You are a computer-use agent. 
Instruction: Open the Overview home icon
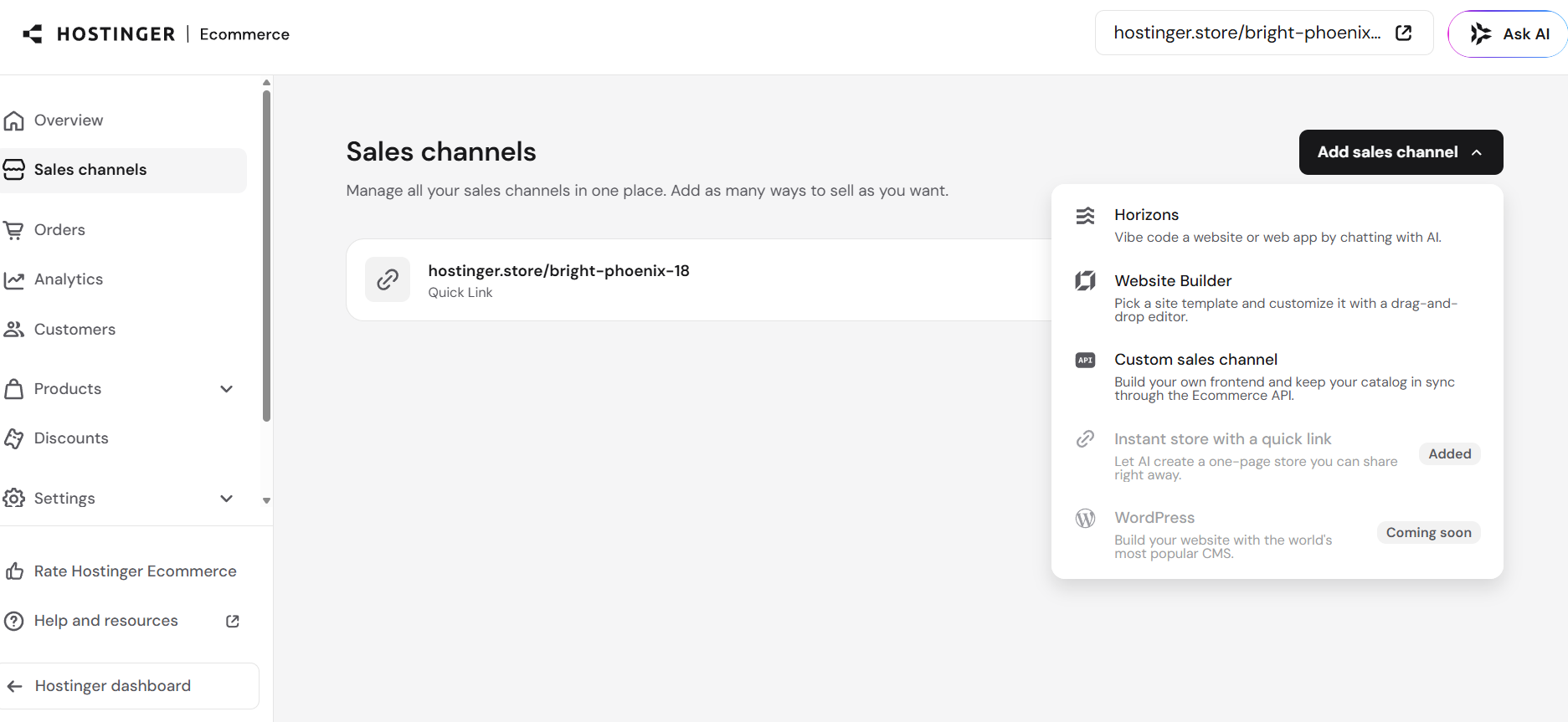coord(13,120)
